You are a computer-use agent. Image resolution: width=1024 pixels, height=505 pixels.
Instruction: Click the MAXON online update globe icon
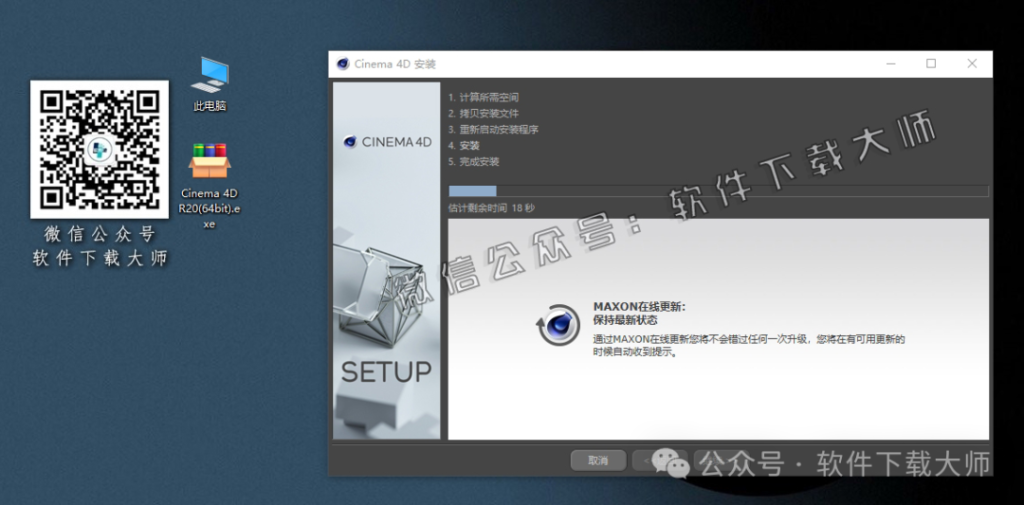click(x=559, y=325)
